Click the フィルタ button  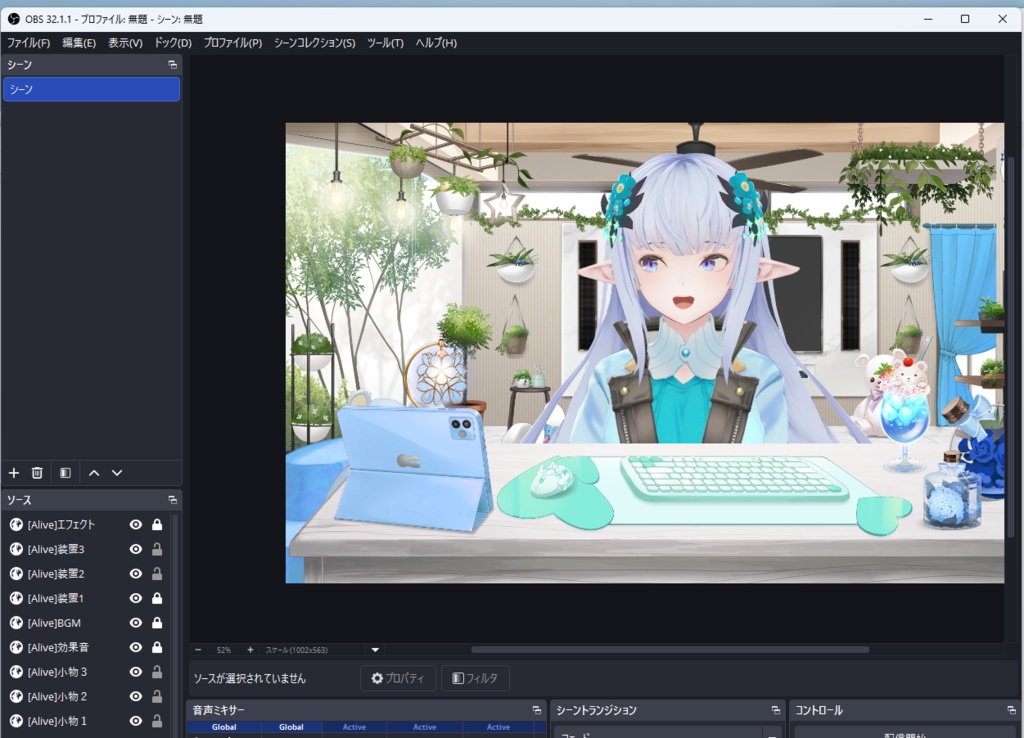pos(475,678)
